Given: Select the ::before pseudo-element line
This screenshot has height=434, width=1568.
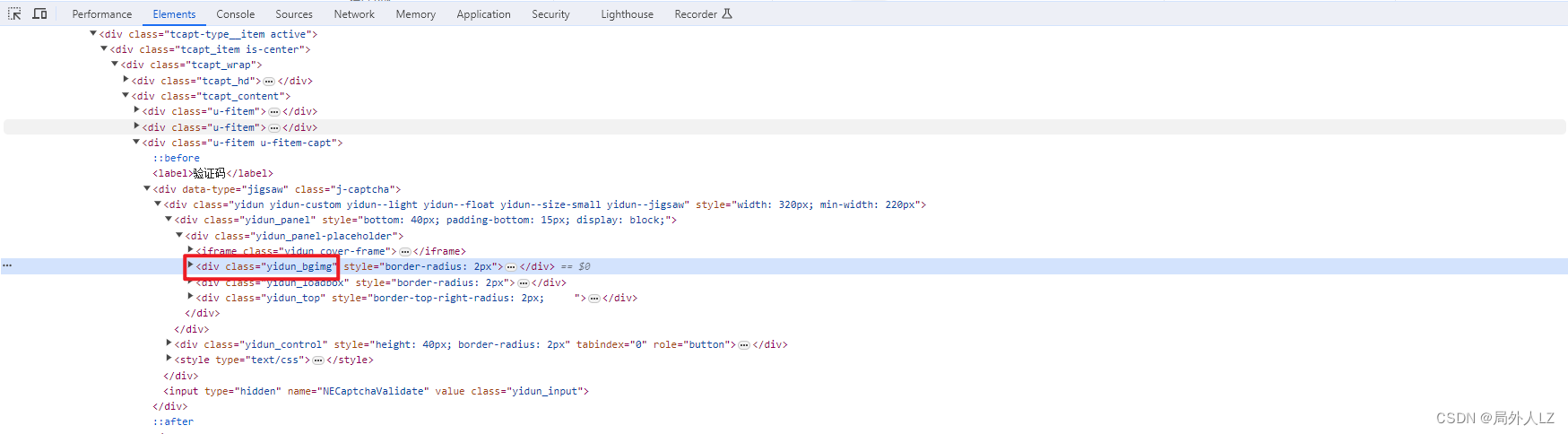Looking at the screenshot, I should coord(177,158).
